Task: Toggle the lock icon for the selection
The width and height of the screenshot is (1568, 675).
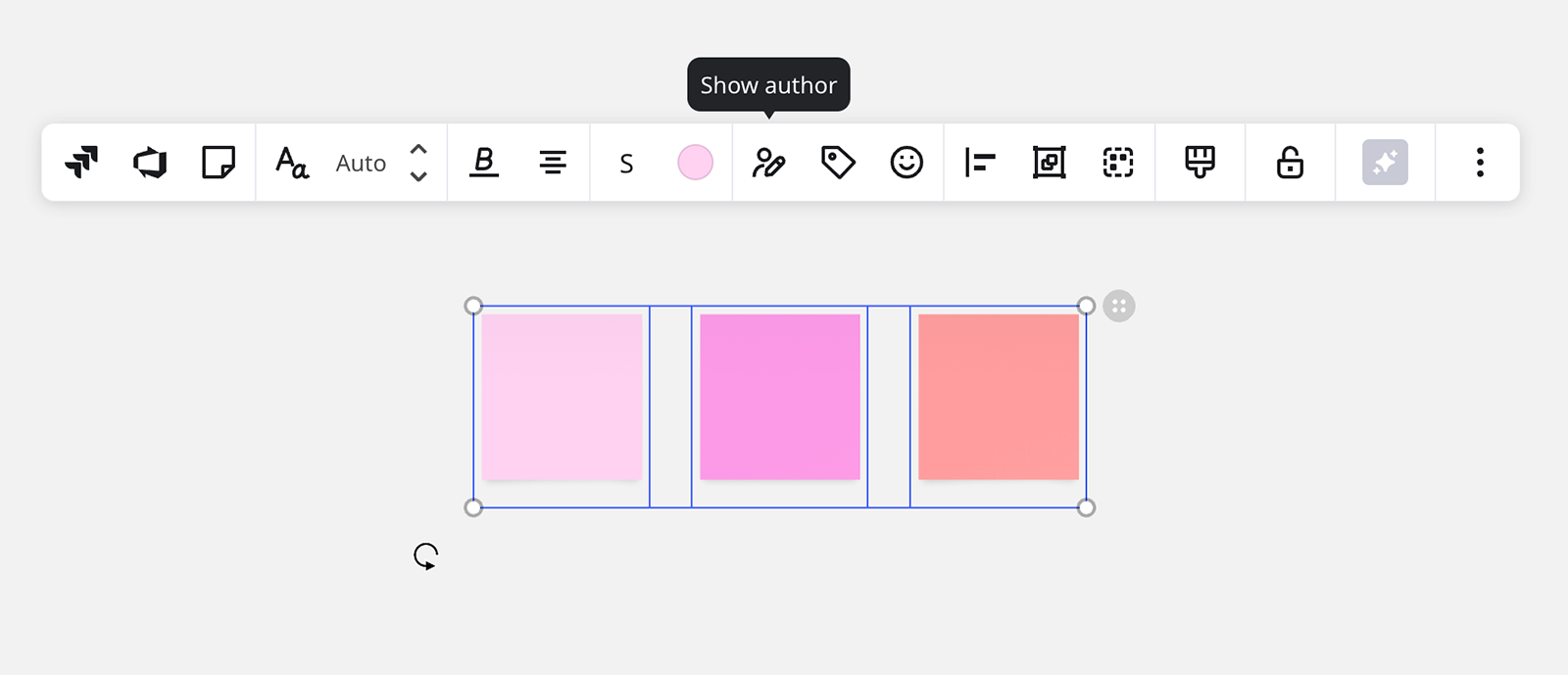Action: tap(1290, 162)
